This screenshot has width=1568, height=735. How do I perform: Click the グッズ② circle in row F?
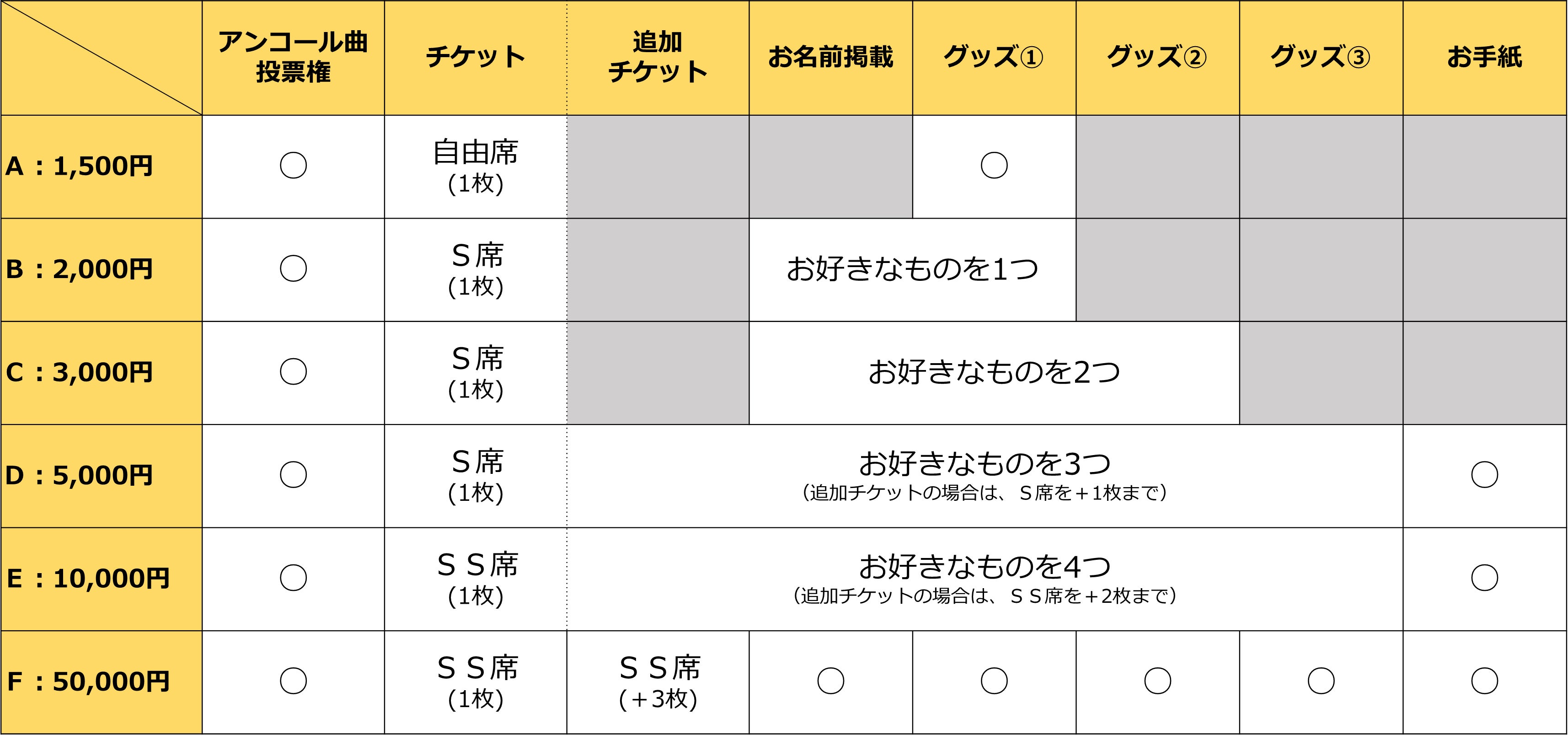point(1157,681)
